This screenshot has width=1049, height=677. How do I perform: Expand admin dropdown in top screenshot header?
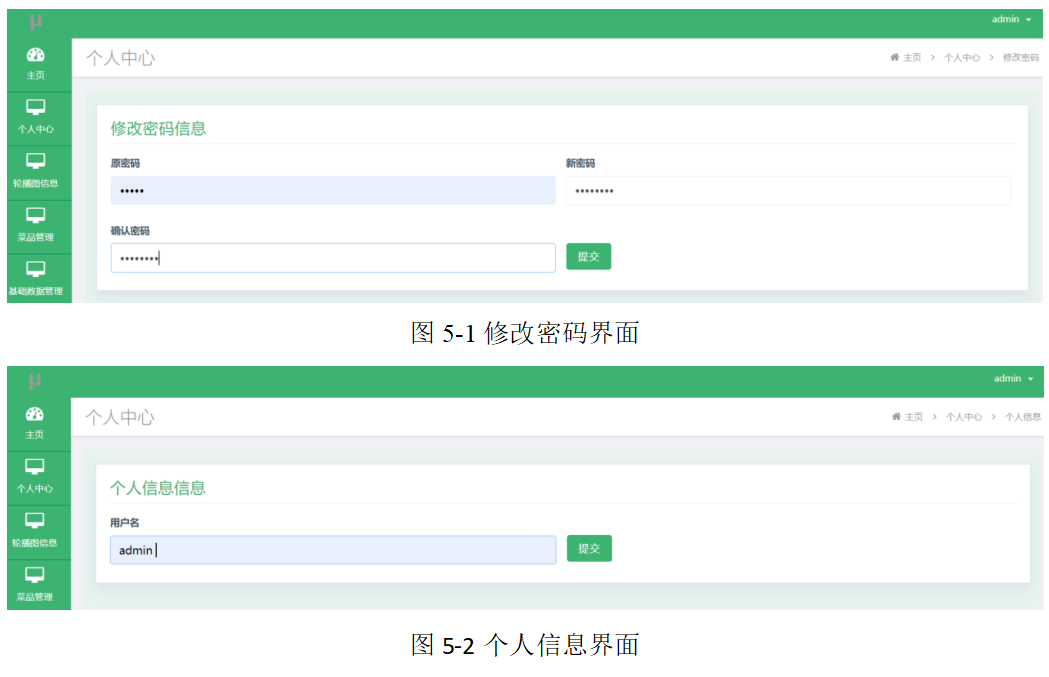click(1012, 19)
